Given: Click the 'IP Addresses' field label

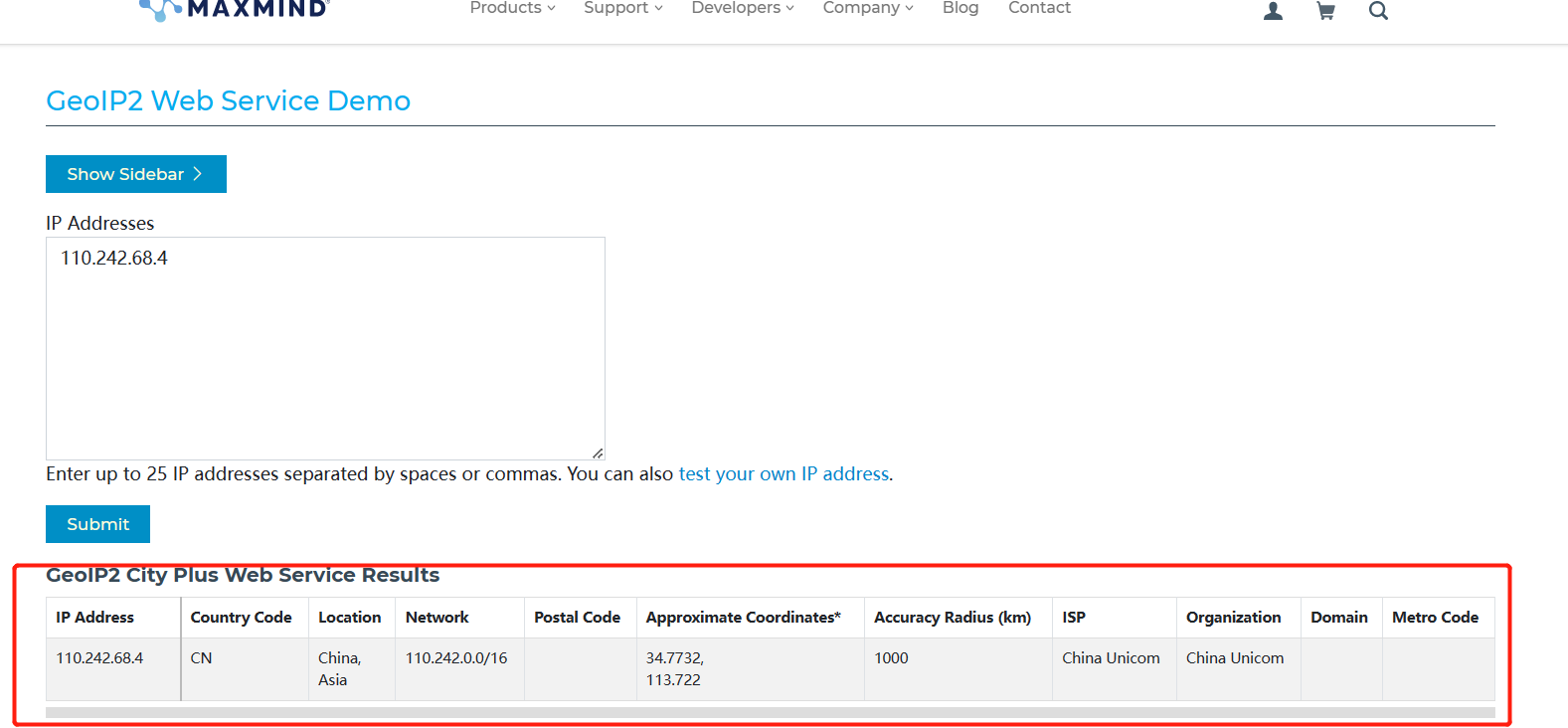Looking at the screenshot, I should (x=100, y=223).
